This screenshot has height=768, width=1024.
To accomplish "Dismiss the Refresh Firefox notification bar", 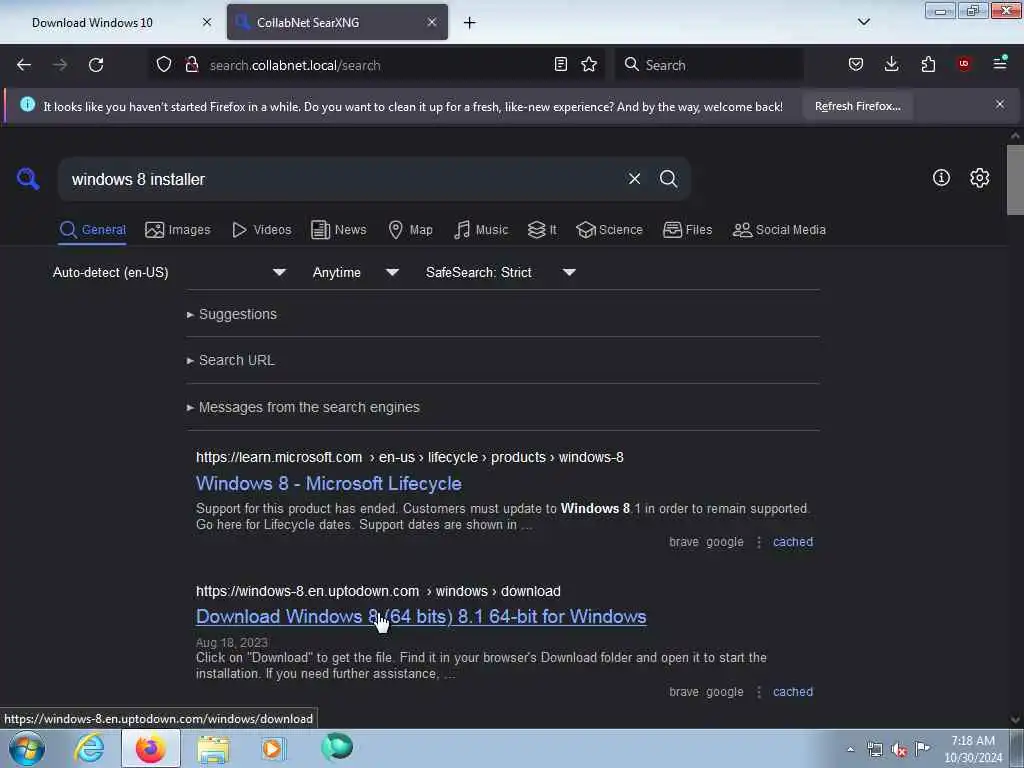I will click(x=1000, y=104).
